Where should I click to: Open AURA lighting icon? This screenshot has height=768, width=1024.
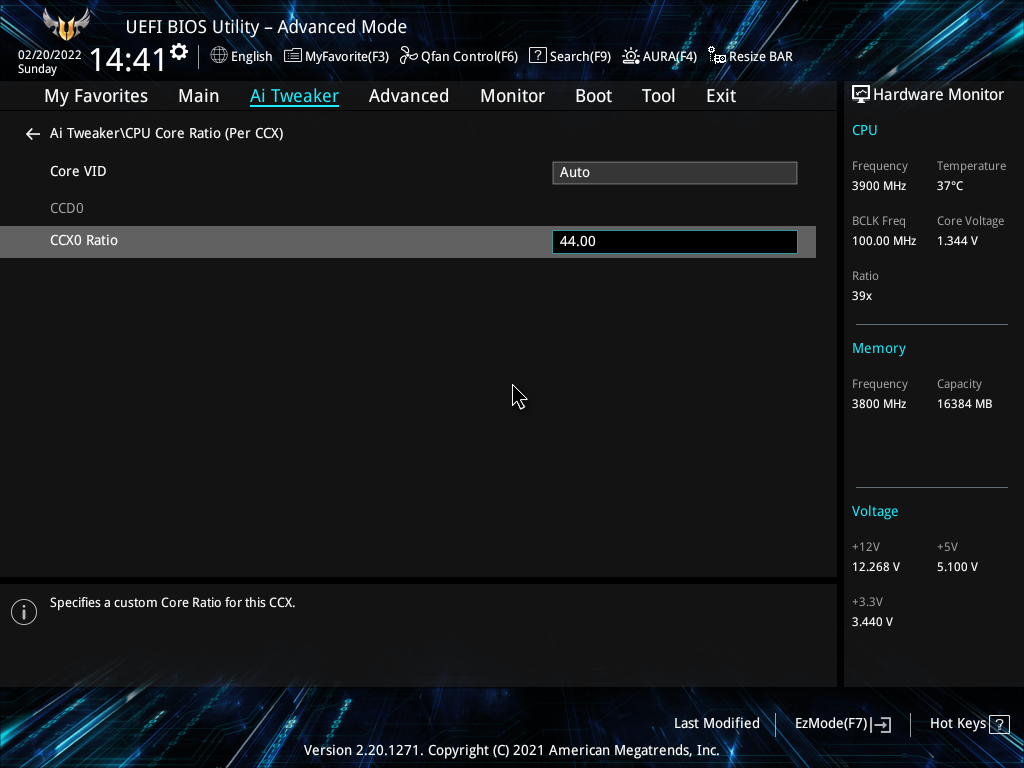coord(631,56)
